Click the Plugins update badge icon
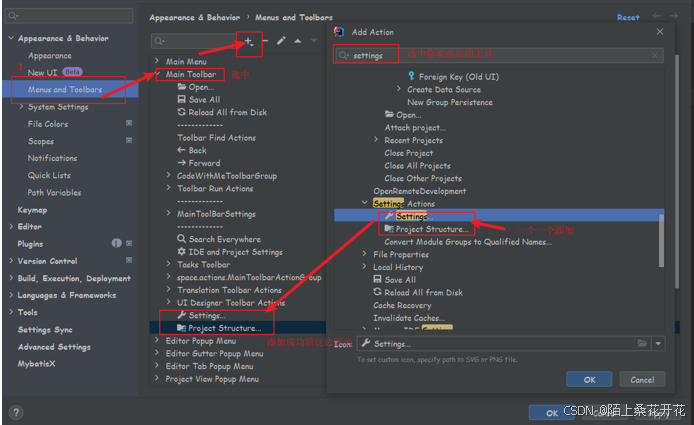Image resolution: width=694 pixels, height=425 pixels. (116, 243)
